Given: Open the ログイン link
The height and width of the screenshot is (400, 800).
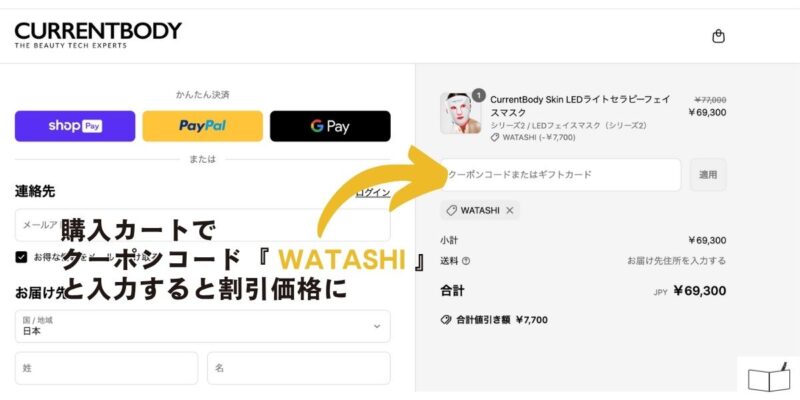Looking at the screenshot, I should (x=373, y=192).
